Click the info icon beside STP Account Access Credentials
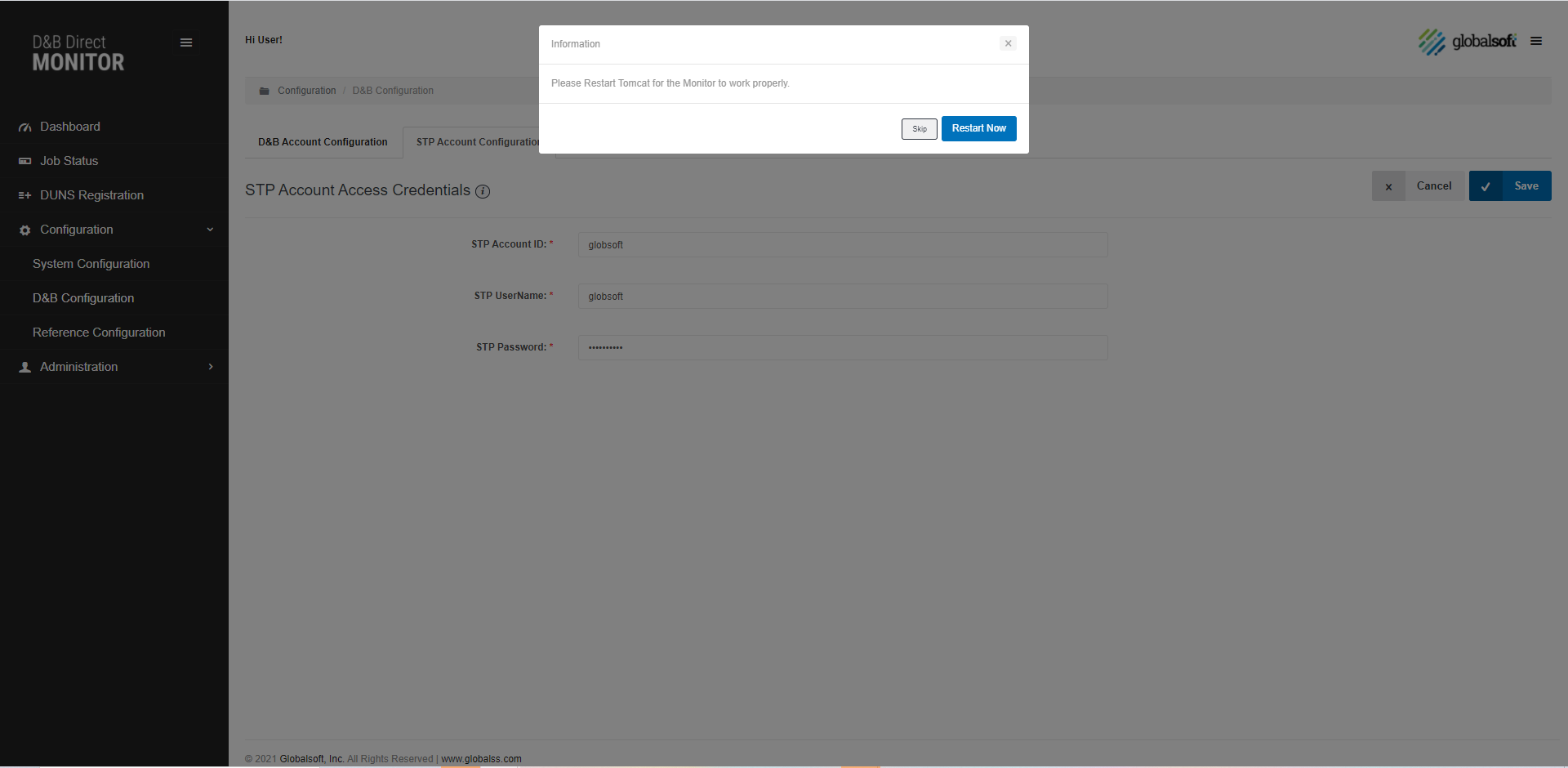 (483, 191)
